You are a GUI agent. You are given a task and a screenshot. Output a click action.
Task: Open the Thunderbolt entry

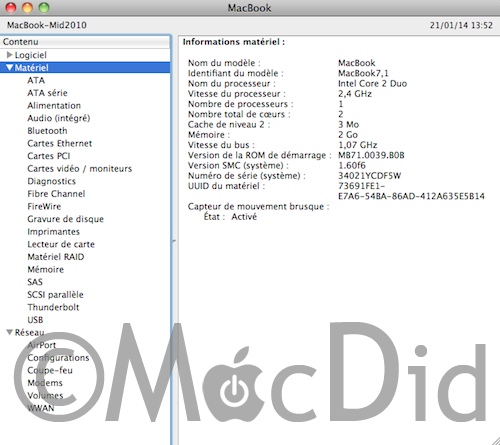click(53, 307)
